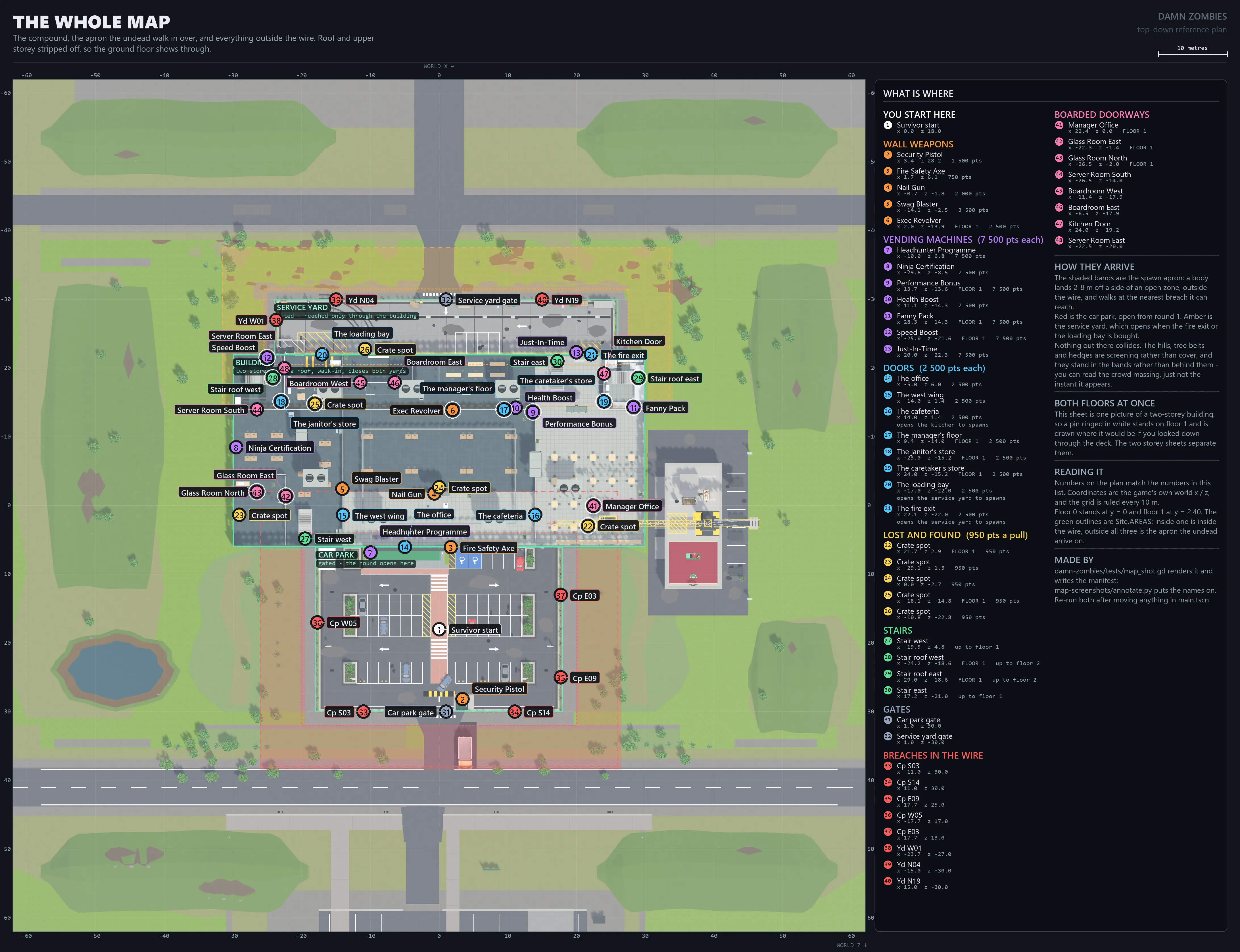Image resolution: width=1240 pixels, height=952 pixels.
Task: Select breach pin 36 Cp W05 on the map
Action: (x=317, y=623)
